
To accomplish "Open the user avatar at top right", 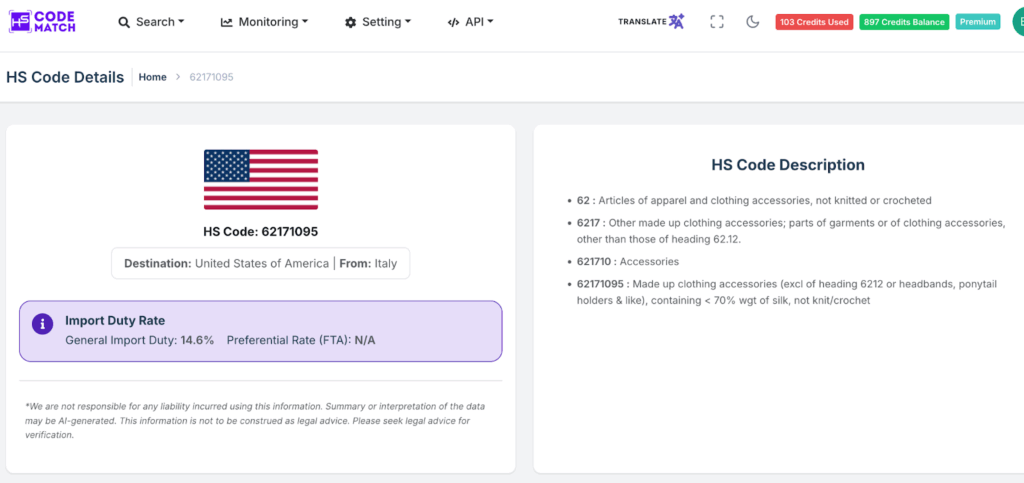I will pyautogui.click(x=1015, y=22).
